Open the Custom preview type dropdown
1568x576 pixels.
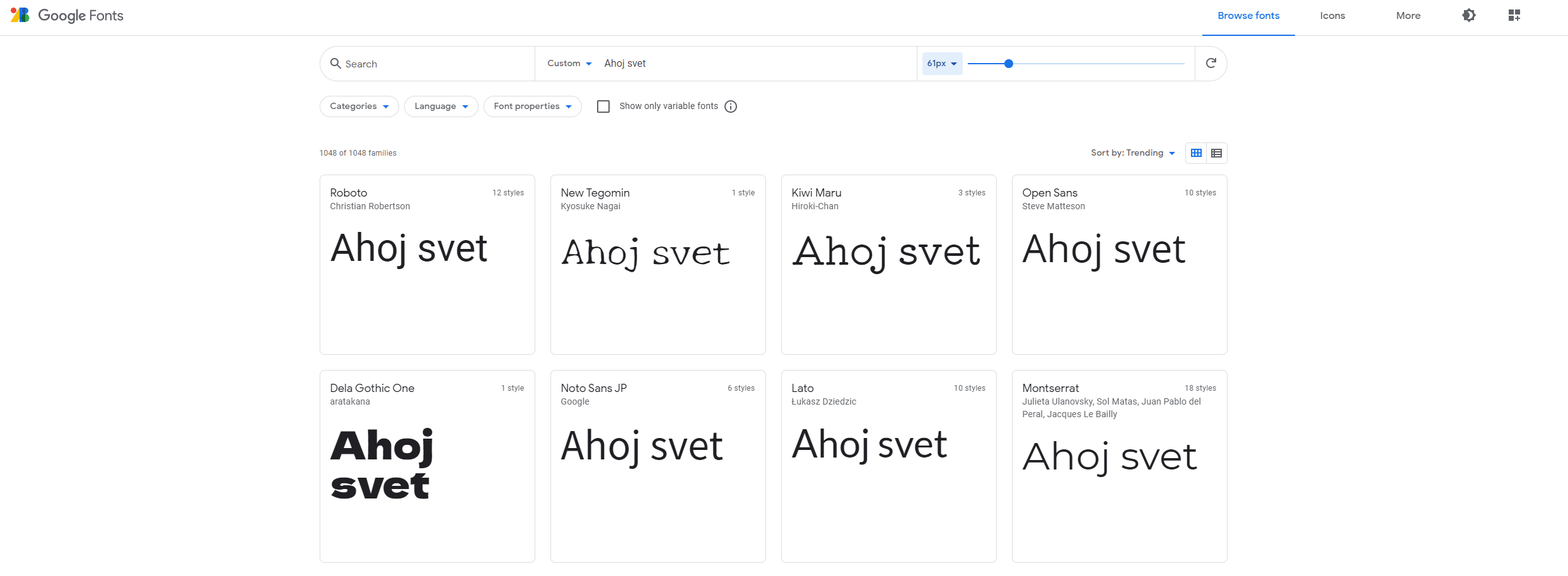[569, 64]
